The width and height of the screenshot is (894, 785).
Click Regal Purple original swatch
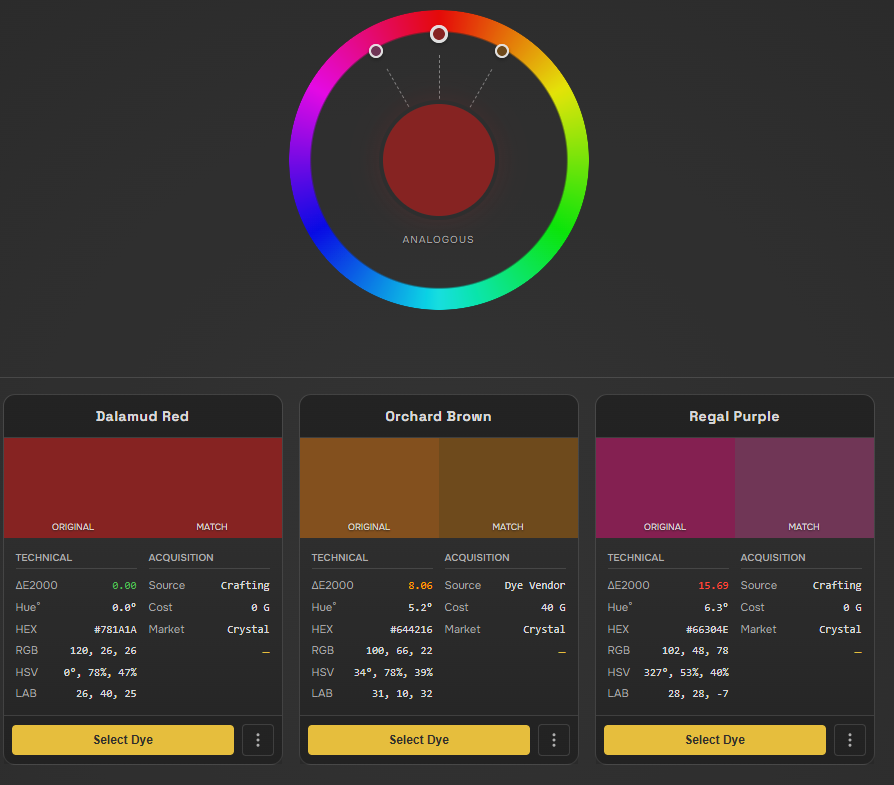[x=665, y=487]
